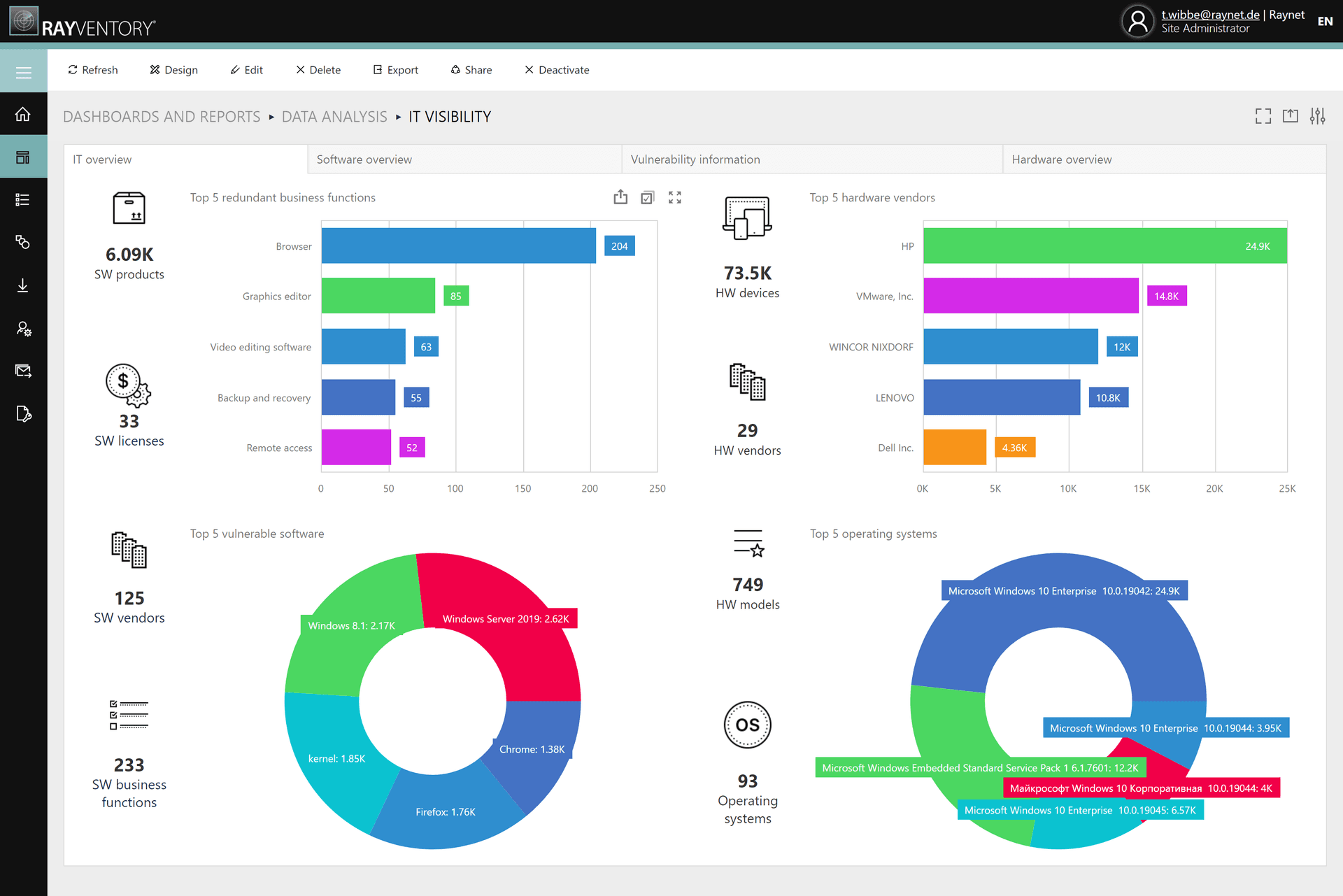Click the Operating systems OS icon
The width and height of the screenshot is (1343, 896).
748,725
